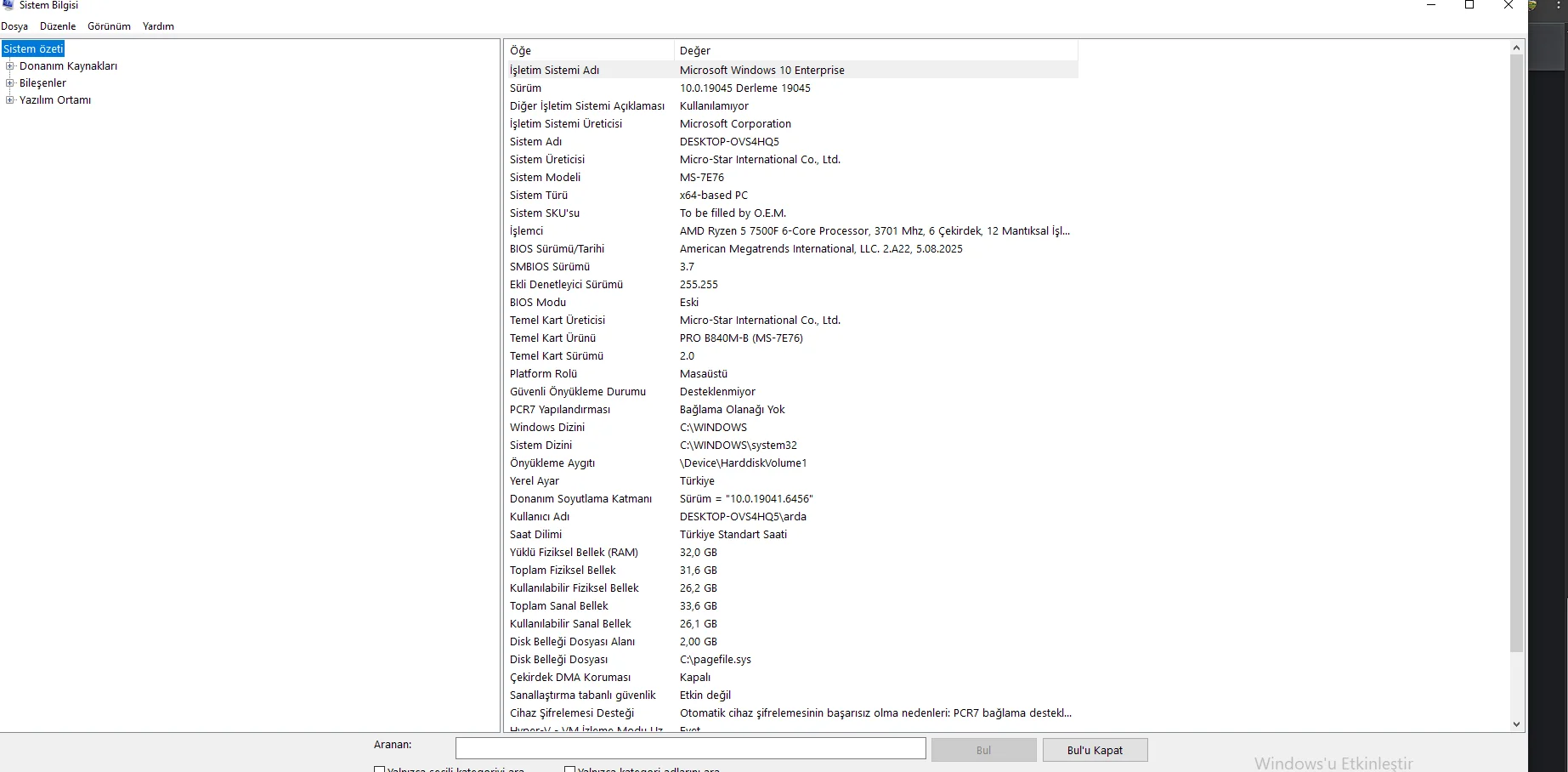Select the Temel Kart Sürümü row label
The height and width of the screenshot is (772, 1568).
coord(557,355)
